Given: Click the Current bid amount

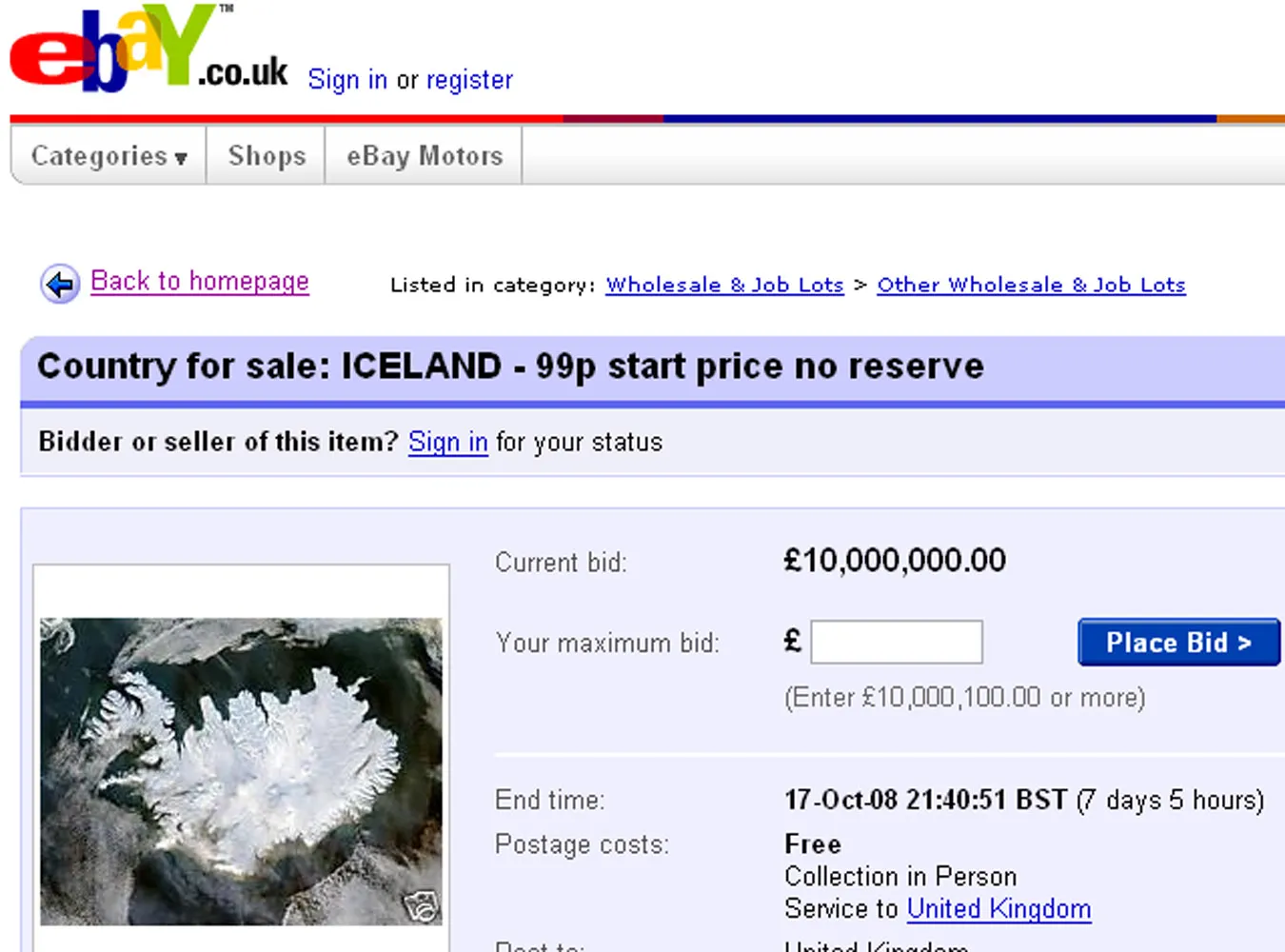Looking at the screenshot, I should coord(894,560).
